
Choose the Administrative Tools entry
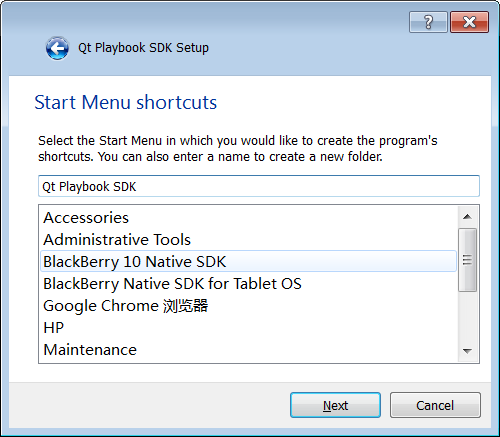point(248,240)
